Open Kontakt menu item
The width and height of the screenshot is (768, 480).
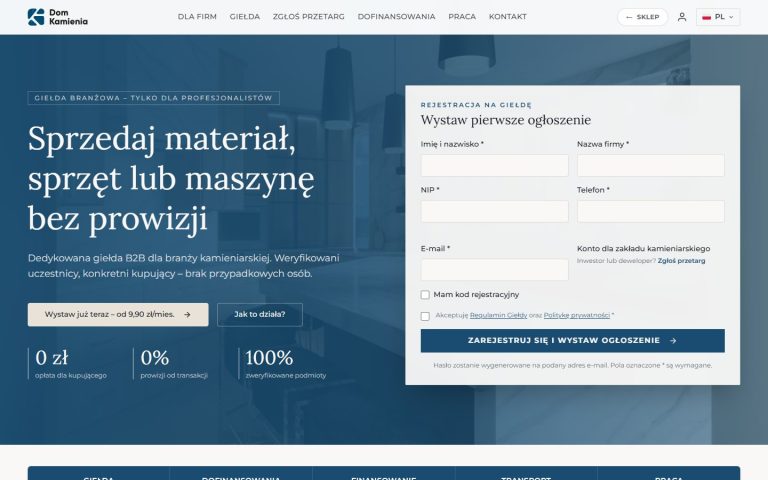point(507,17)
